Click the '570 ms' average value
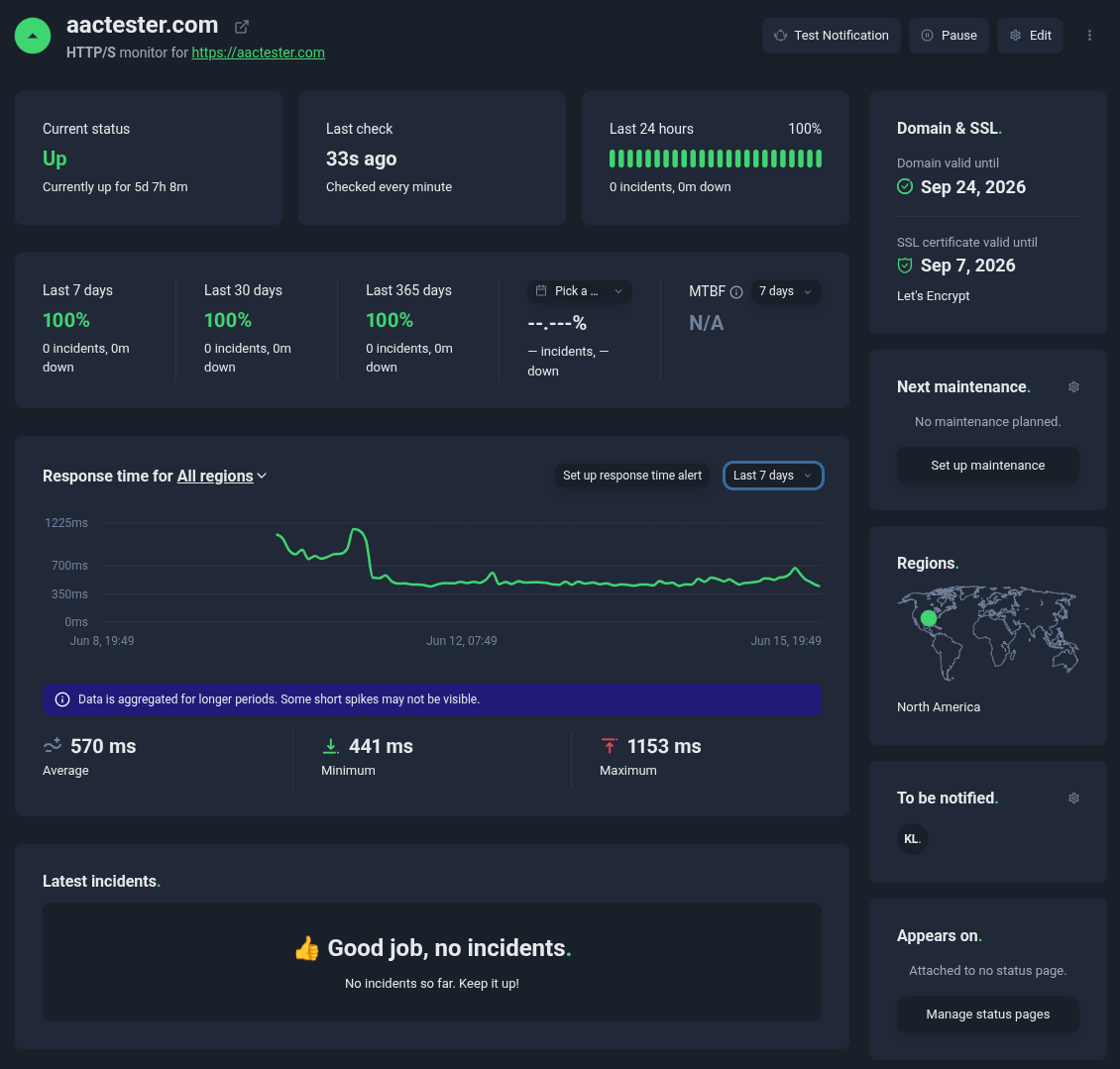 pyautogui.click(x=103, y=746)
